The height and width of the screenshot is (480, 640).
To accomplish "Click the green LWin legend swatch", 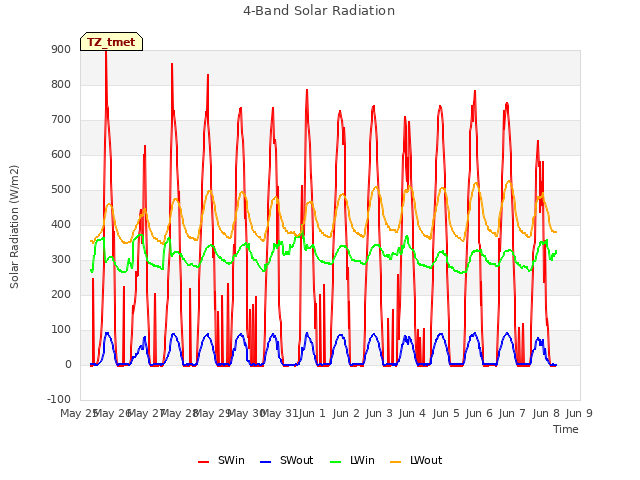I will [336, 462].
